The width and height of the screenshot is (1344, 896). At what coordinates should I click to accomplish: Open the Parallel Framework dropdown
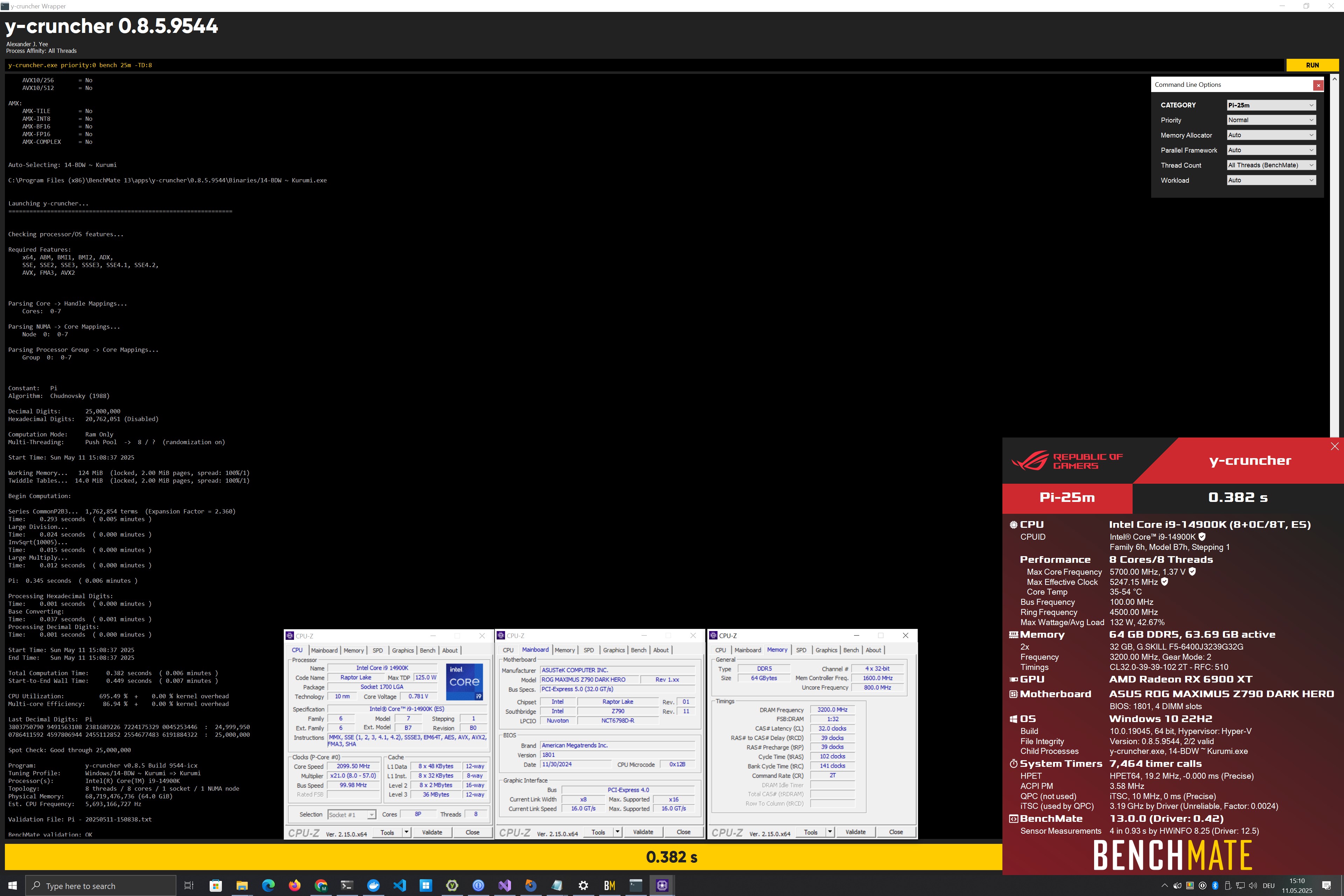tap(1271, 150)
